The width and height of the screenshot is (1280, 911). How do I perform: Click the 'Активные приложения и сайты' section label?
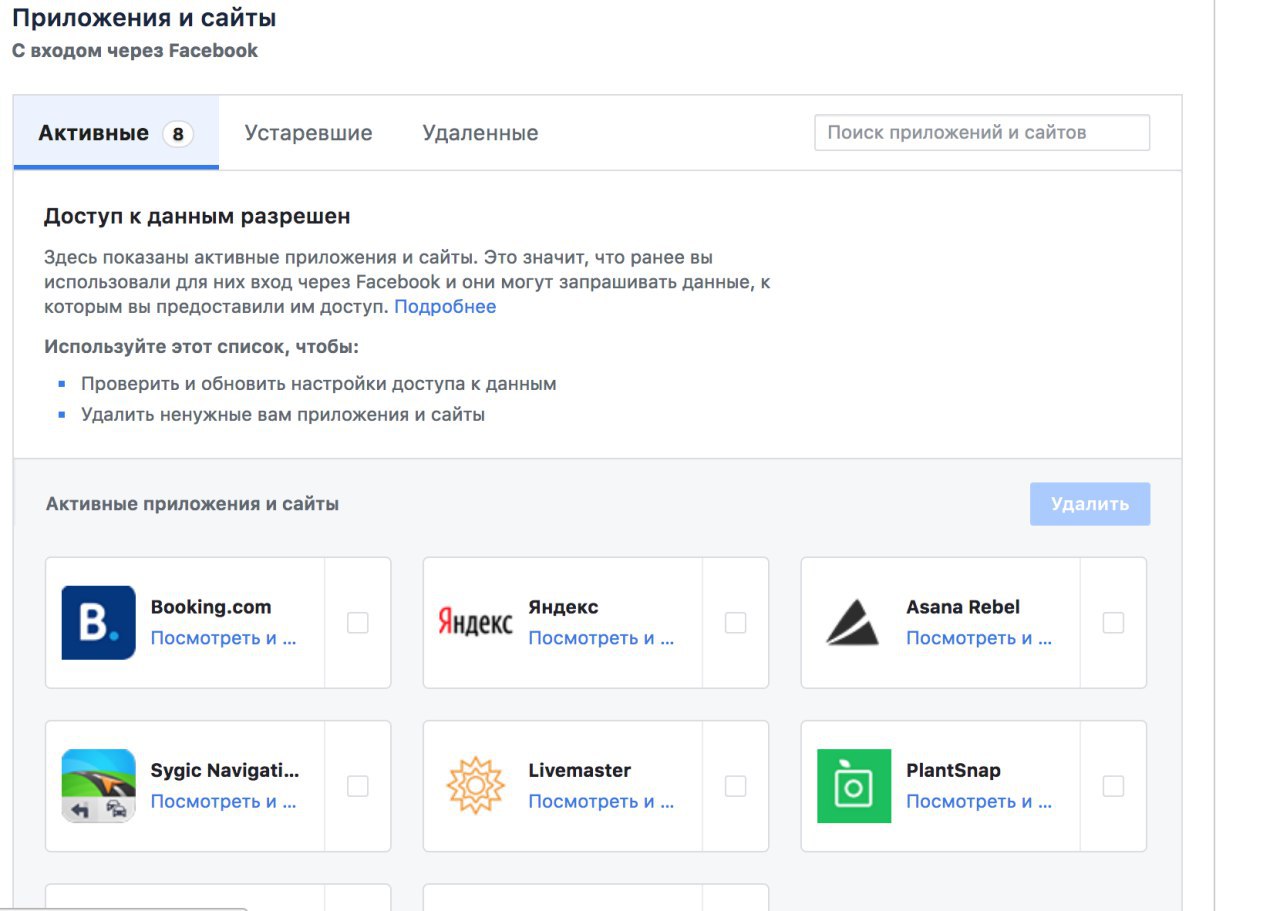click(x=192, y=504)
